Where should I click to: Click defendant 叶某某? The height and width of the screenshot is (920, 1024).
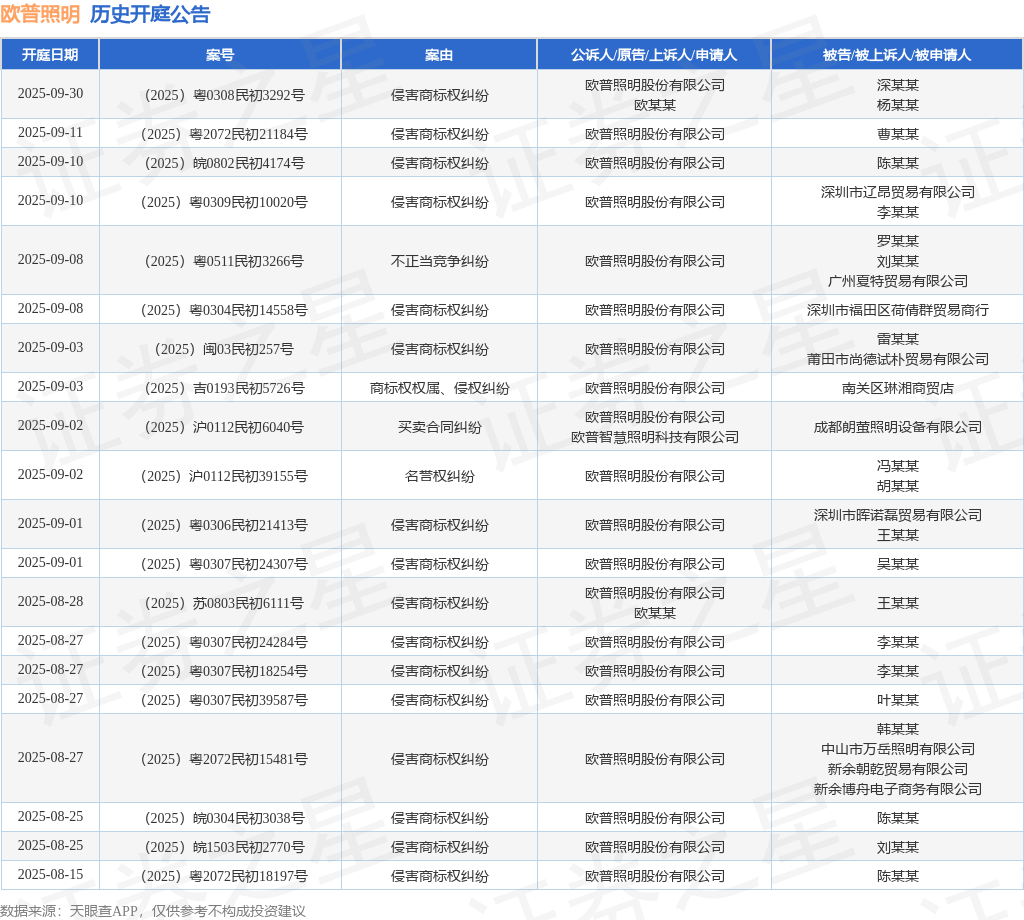tap(897, 700)
